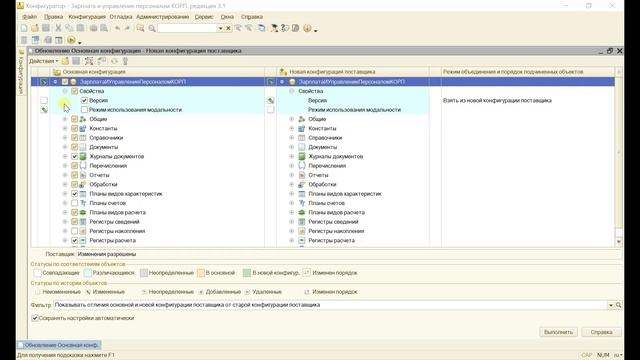Open the Фильтр dropdown arrow

[x=611, y=305]
